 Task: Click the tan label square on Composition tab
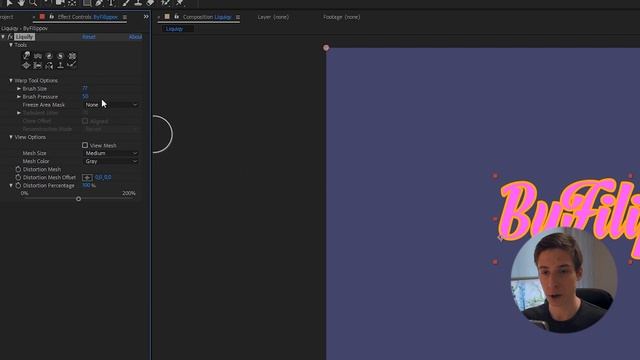[x=167, y=17]
